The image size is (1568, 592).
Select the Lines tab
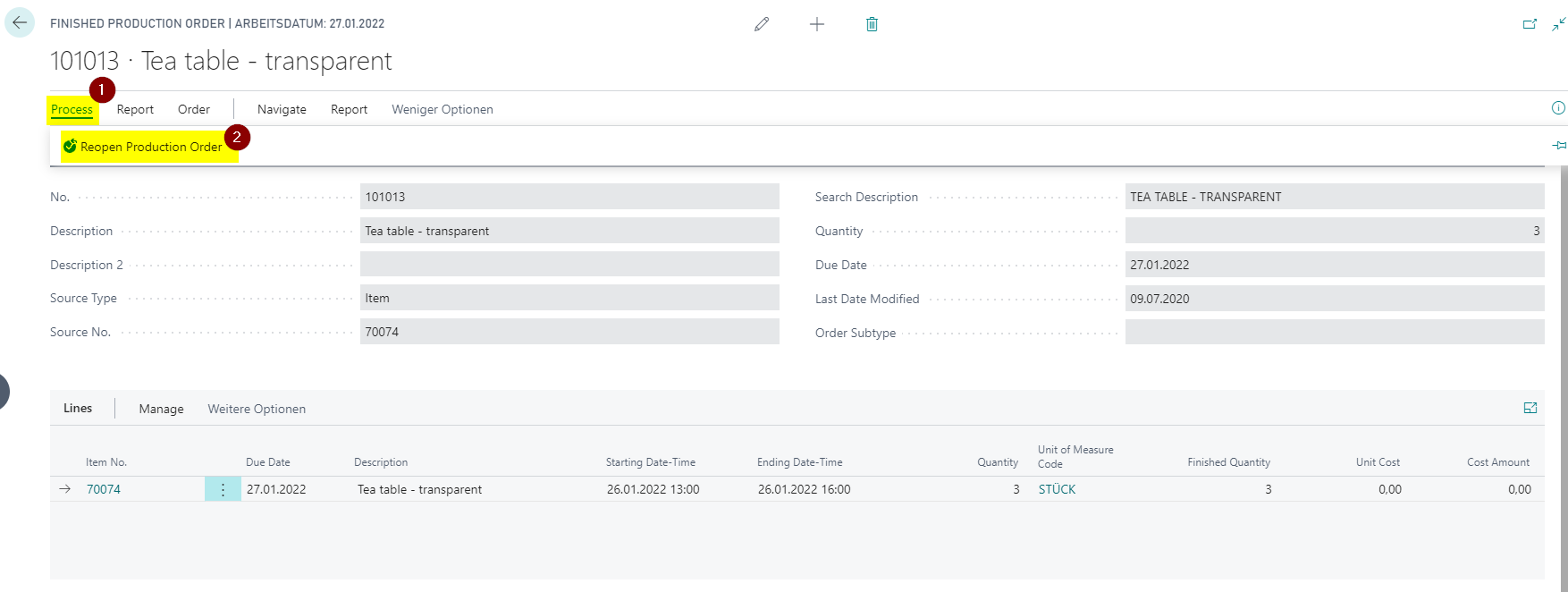(78, 408)
